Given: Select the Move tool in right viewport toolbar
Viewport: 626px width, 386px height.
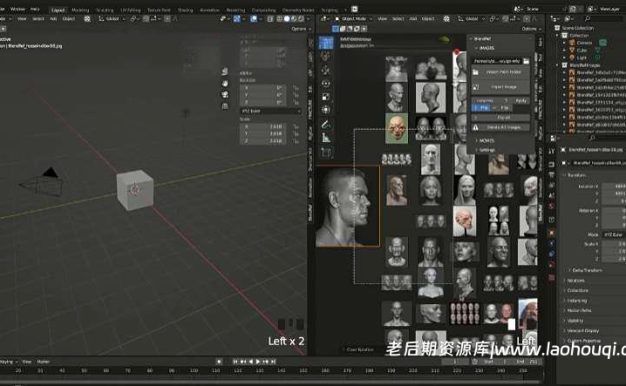Looking at the screenshot, I should (326, 70).
